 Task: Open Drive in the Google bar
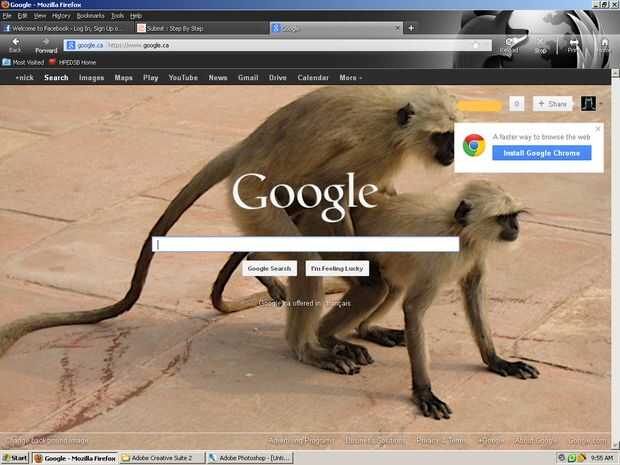pos(278,78)
